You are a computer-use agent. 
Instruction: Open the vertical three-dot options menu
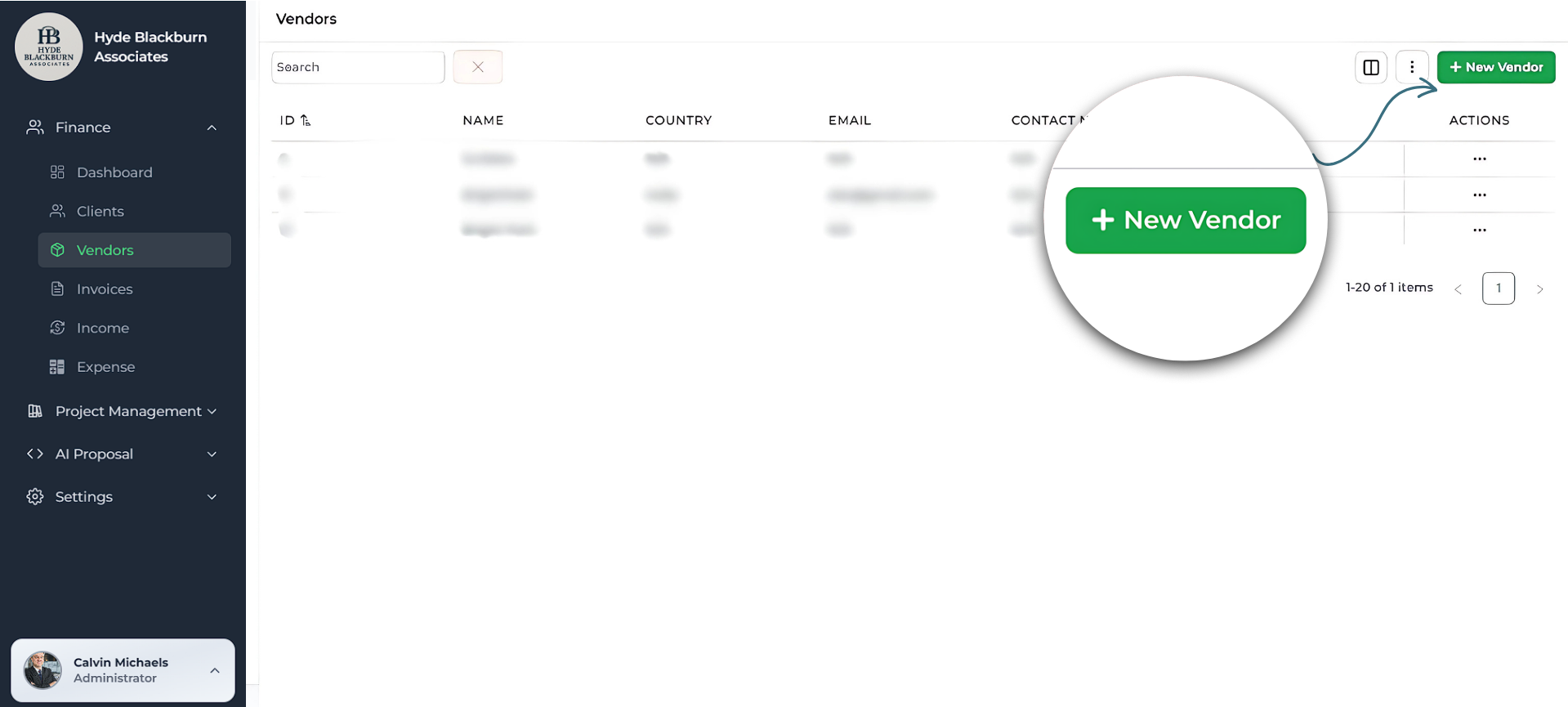(1411, 67)
